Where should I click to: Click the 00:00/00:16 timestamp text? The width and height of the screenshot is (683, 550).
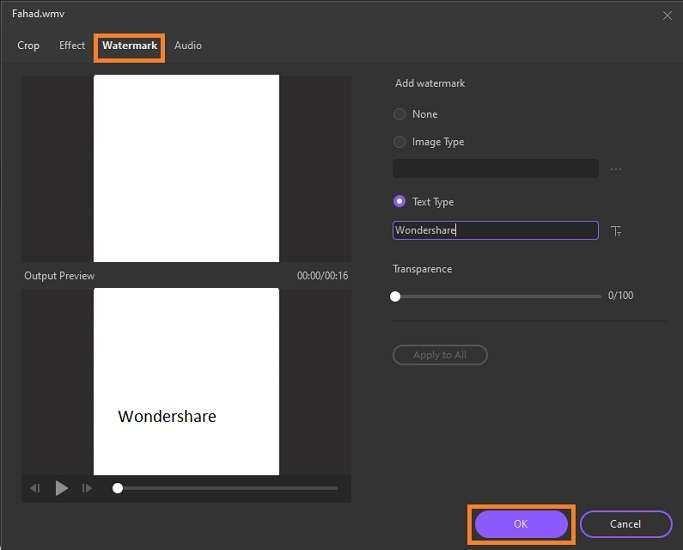click(323, 276)
